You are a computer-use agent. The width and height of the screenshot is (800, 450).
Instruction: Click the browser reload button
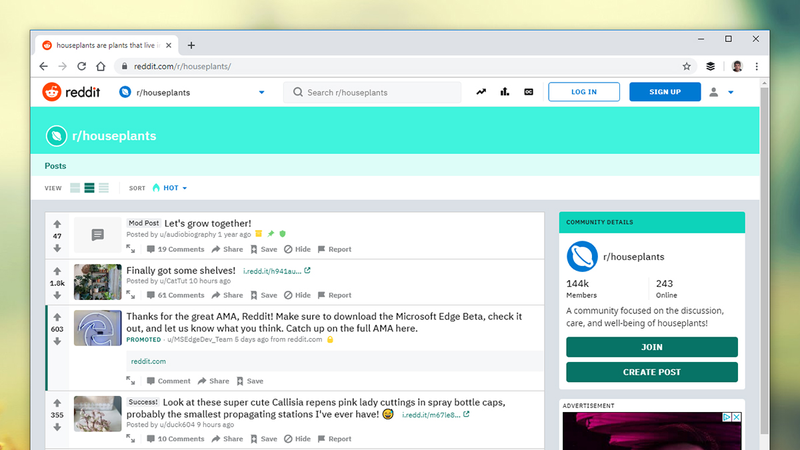pyautogui.click(x=82, y=66)
